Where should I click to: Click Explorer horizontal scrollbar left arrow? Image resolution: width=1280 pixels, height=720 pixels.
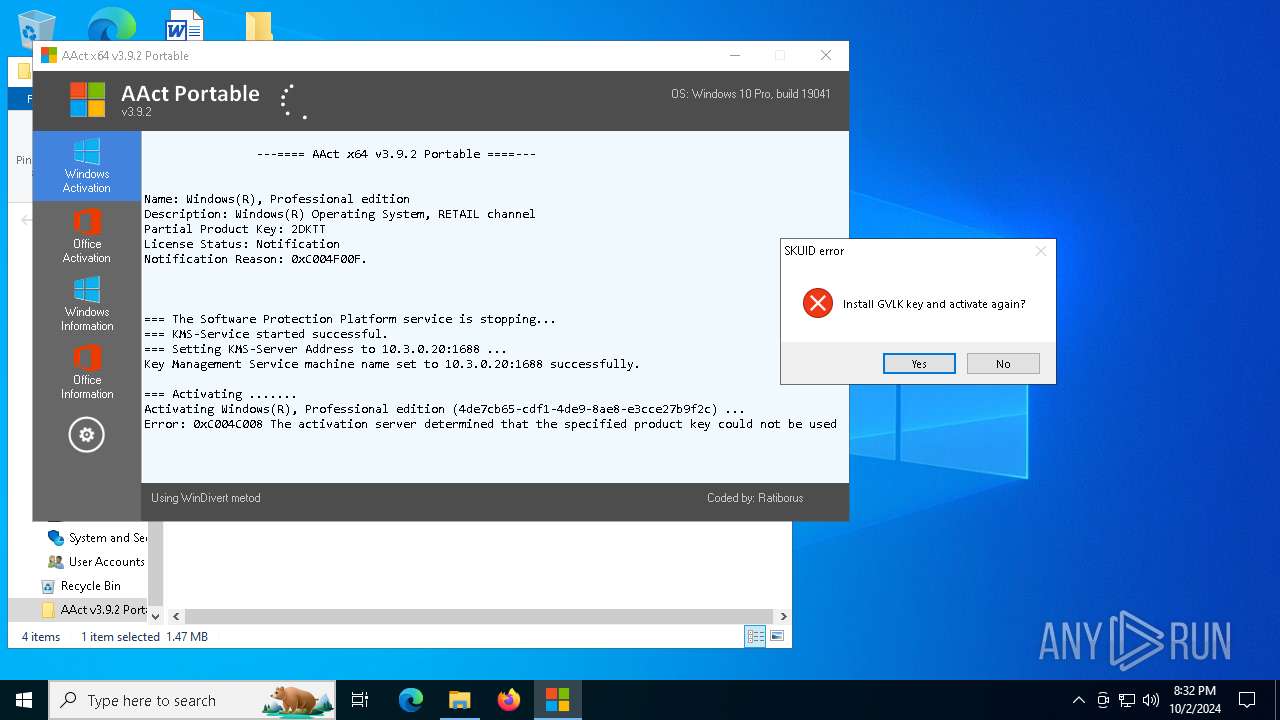click(176, 617)
